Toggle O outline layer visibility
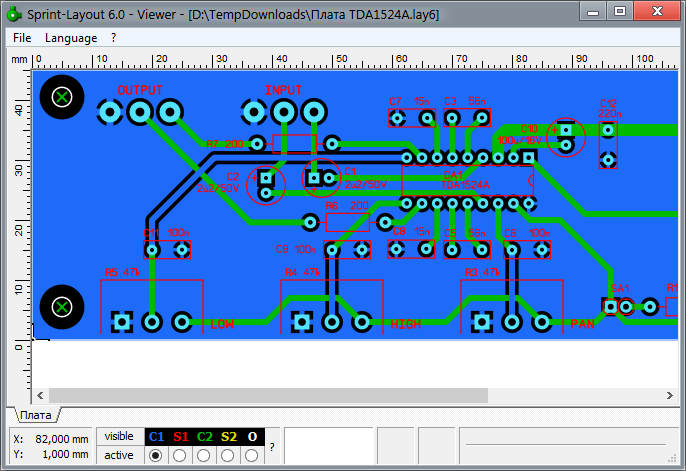686x471 pixels. [252, 436]
